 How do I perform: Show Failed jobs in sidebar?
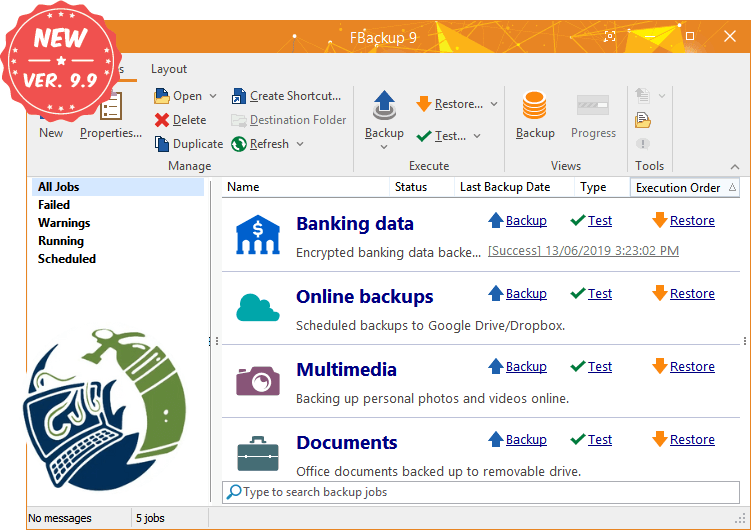54,204
